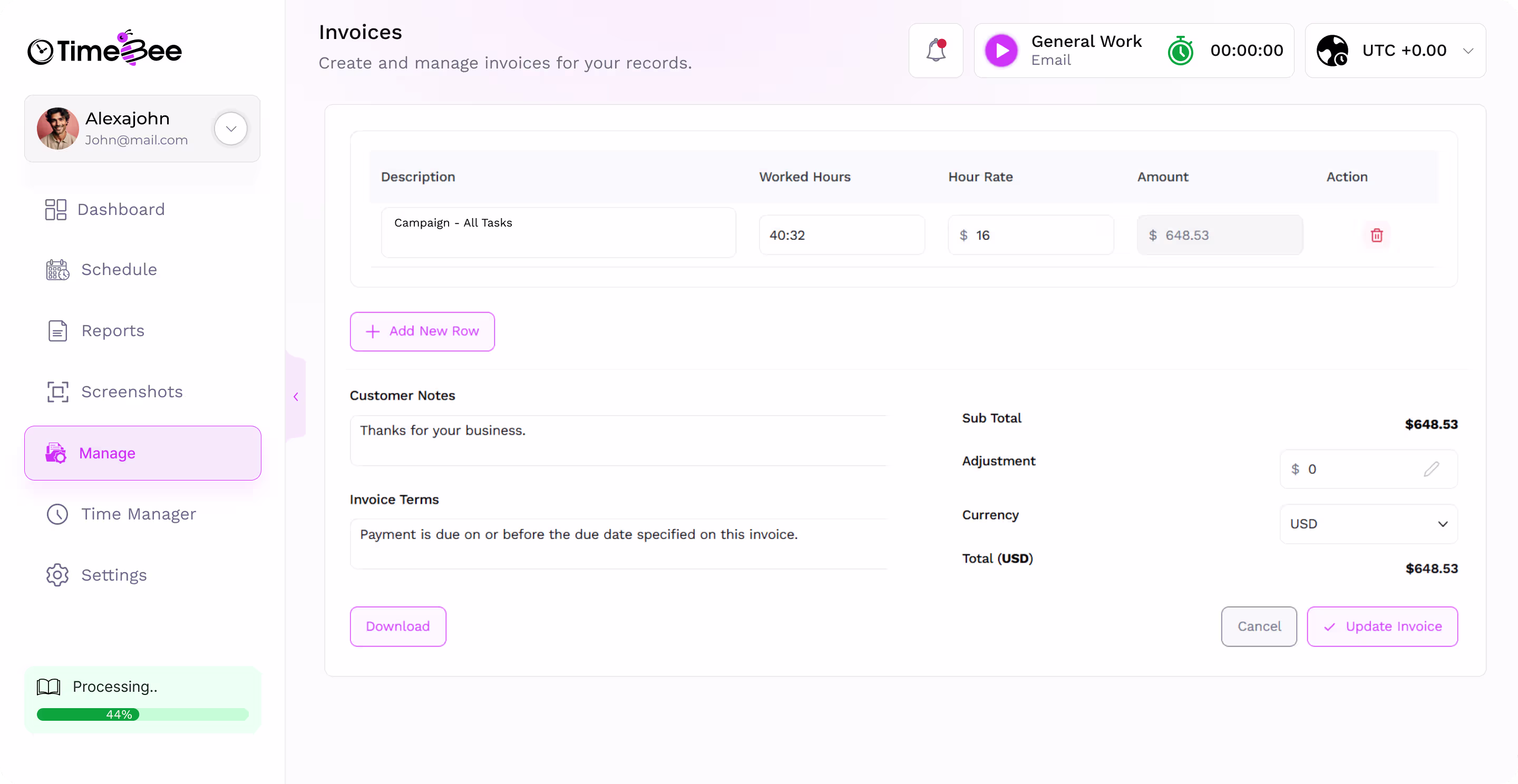
Task: Click the Sub Total $648.53 value
Action: (1431, 424)
